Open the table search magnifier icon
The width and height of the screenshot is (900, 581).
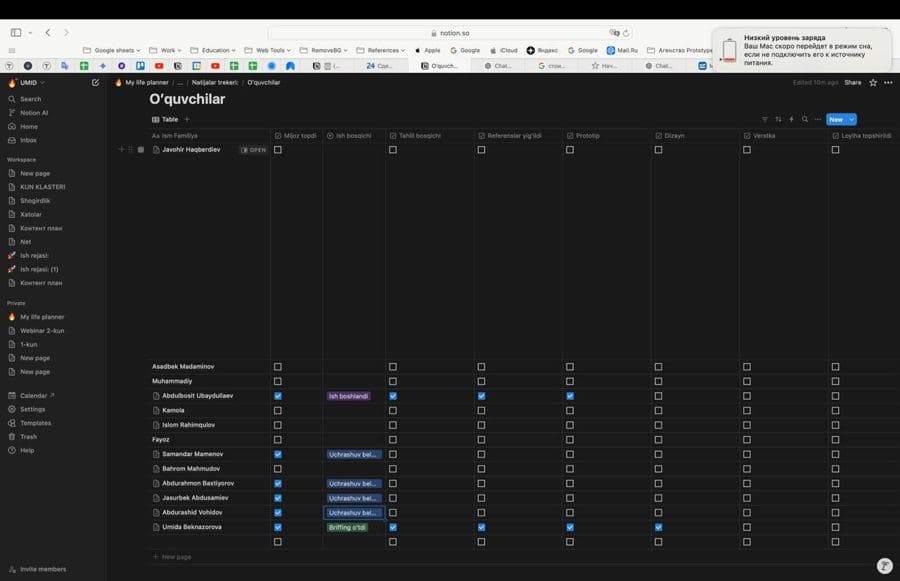[x=805, y=119]
